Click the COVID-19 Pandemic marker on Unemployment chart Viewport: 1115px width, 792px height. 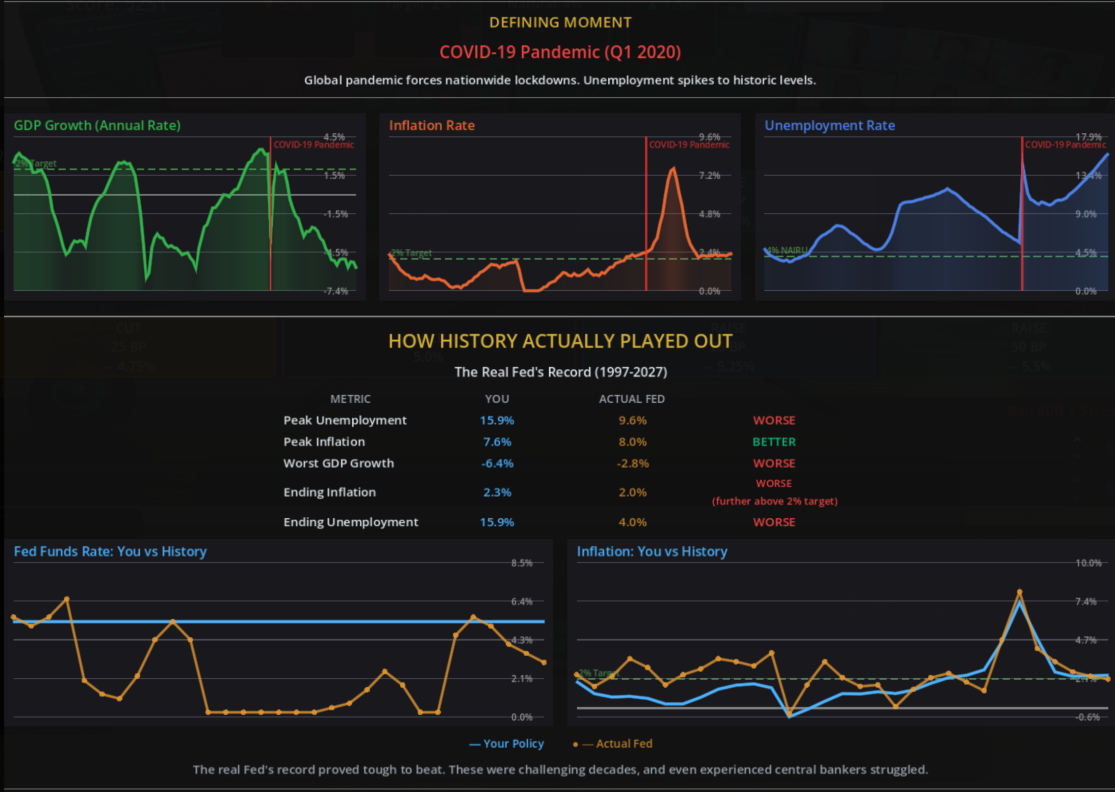(1065, 145)
